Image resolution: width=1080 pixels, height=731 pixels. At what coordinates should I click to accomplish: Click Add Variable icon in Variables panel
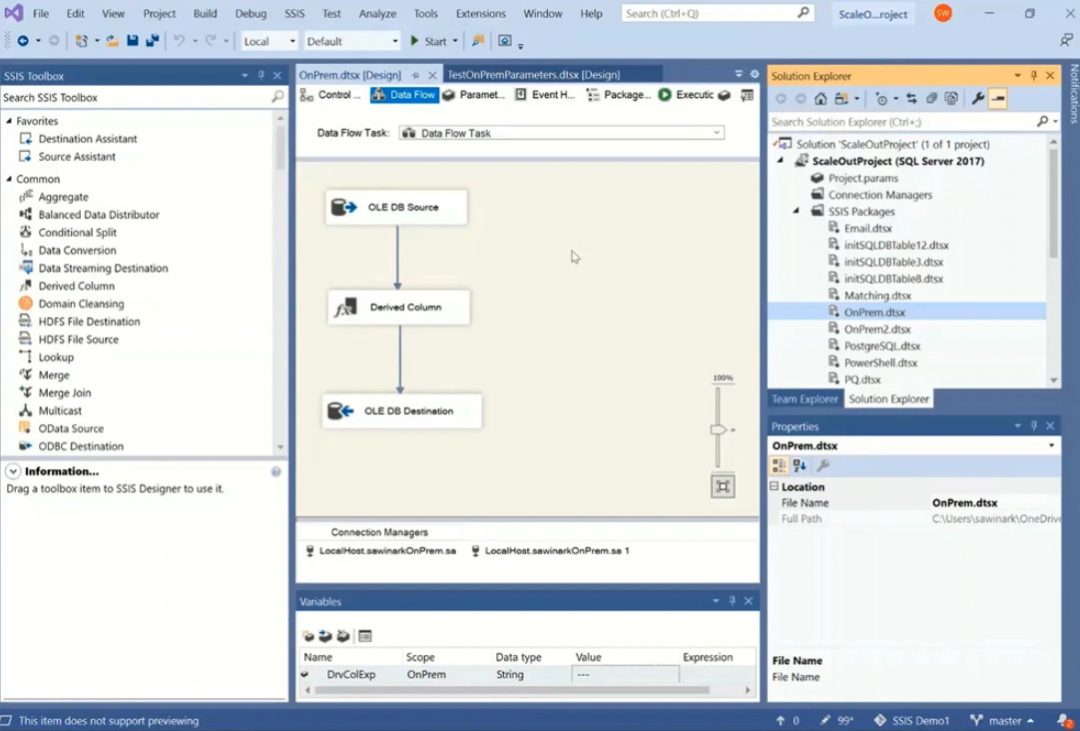[x=308, y=636]
